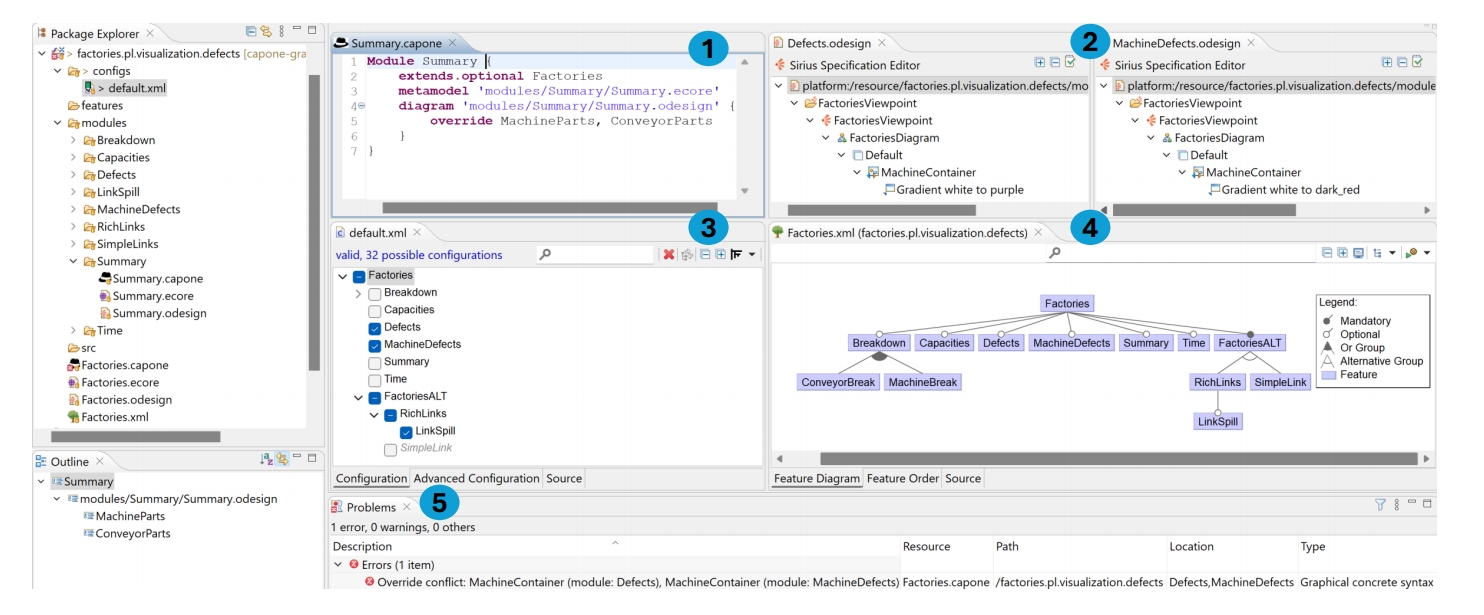Click validate checkmark icon in MachineDefects.odesign editor

[1417, 63]
